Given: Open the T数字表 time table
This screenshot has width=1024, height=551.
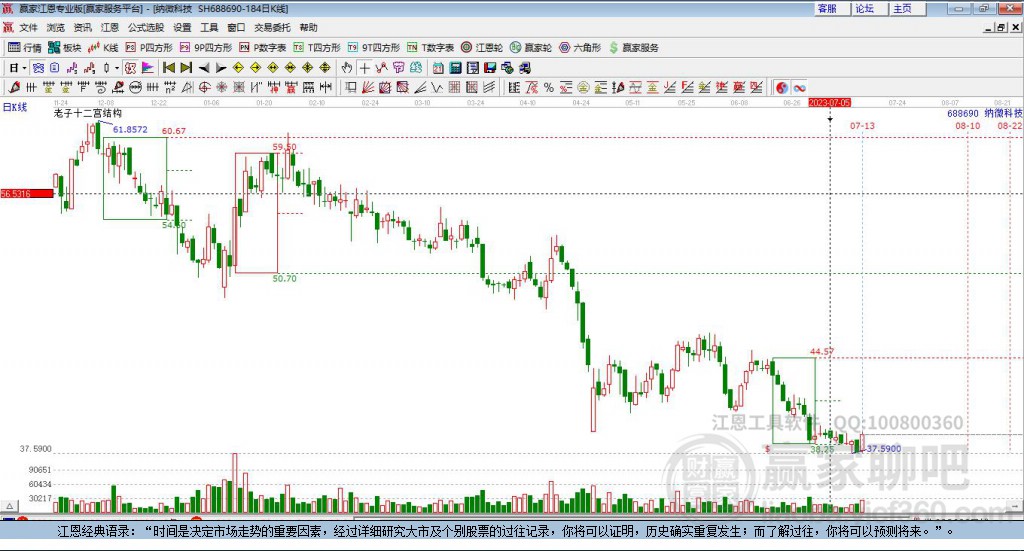Looking at the screenshot, I should tap(430, 48).
